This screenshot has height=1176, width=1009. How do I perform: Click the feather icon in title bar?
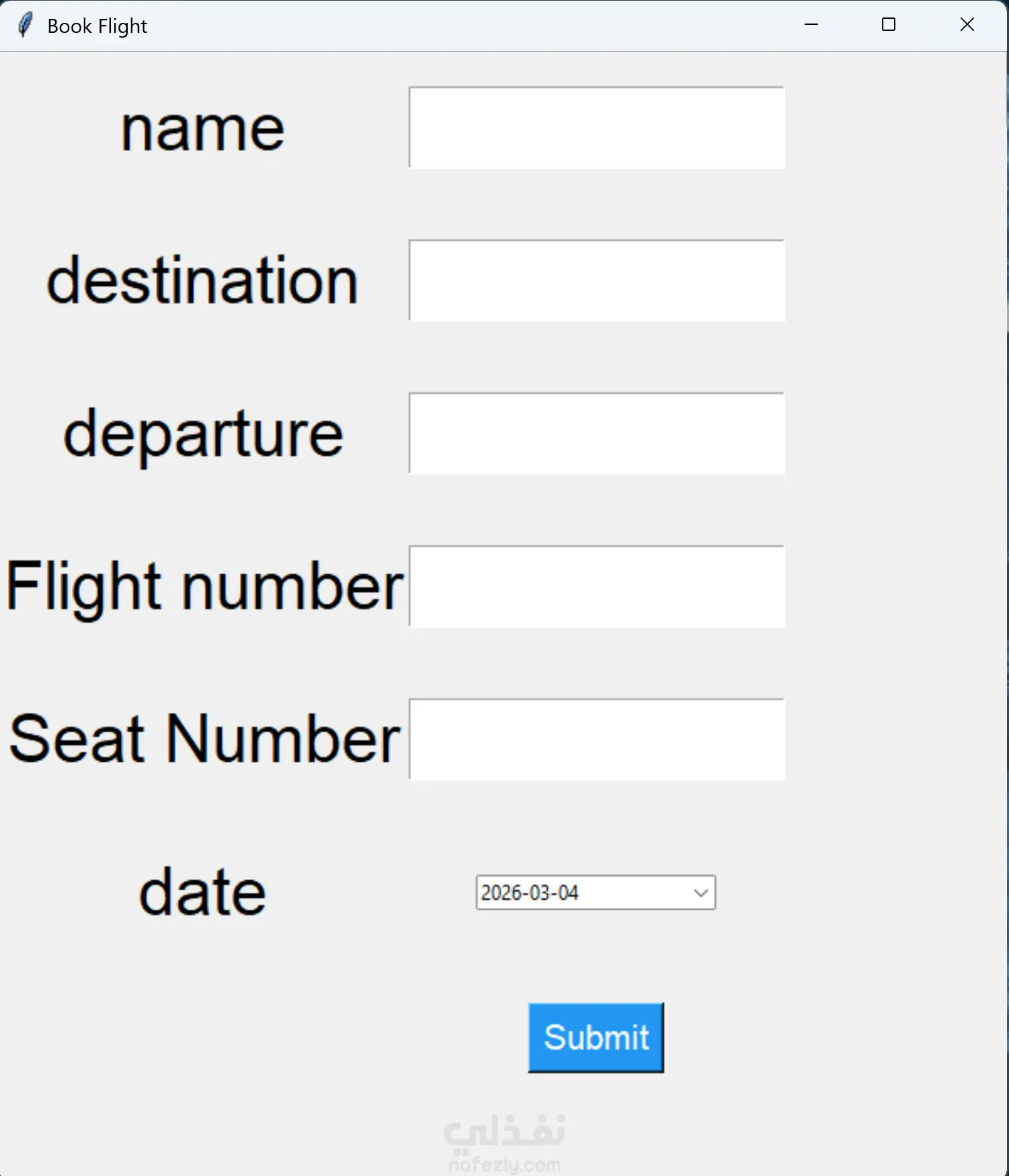pyautogui.click(x=25, y=26)
